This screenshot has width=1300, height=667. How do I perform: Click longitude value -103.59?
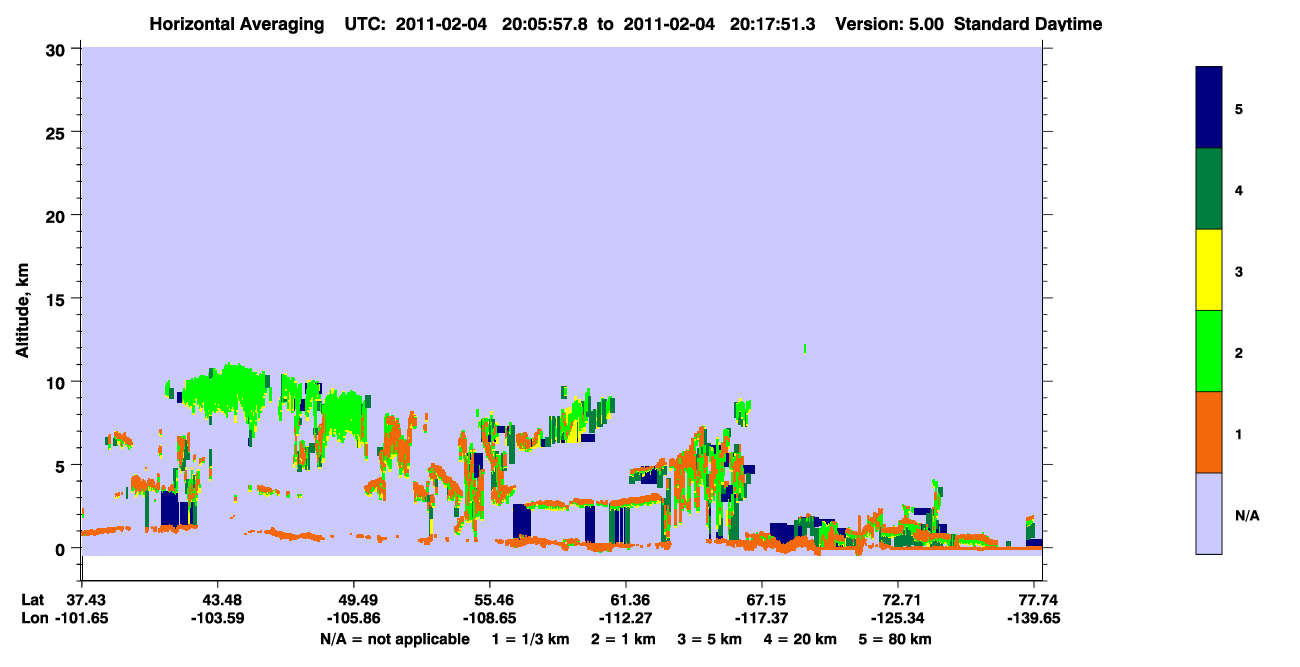(217, 618)
